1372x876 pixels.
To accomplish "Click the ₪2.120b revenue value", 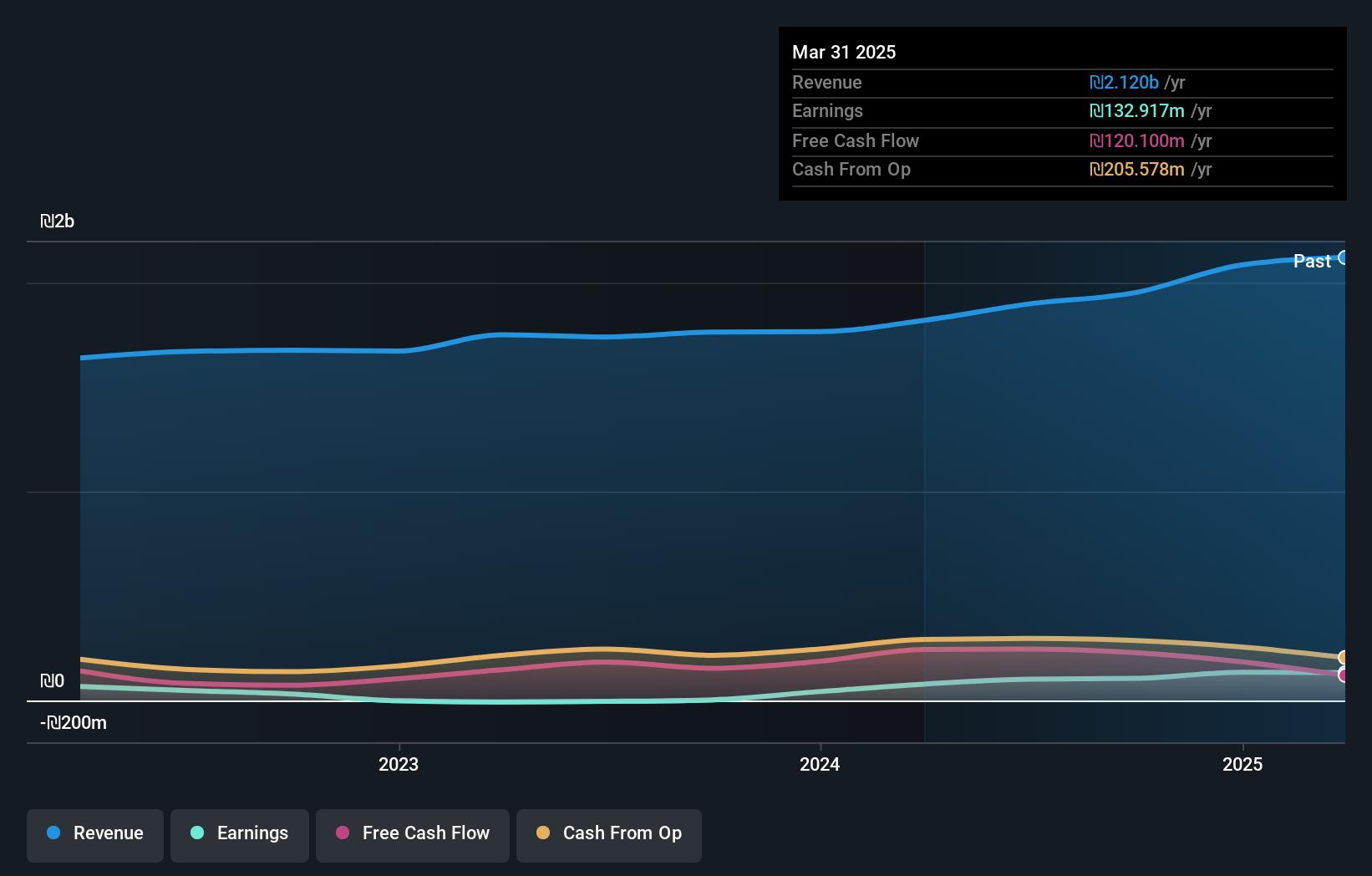I will click(1124, 82).
